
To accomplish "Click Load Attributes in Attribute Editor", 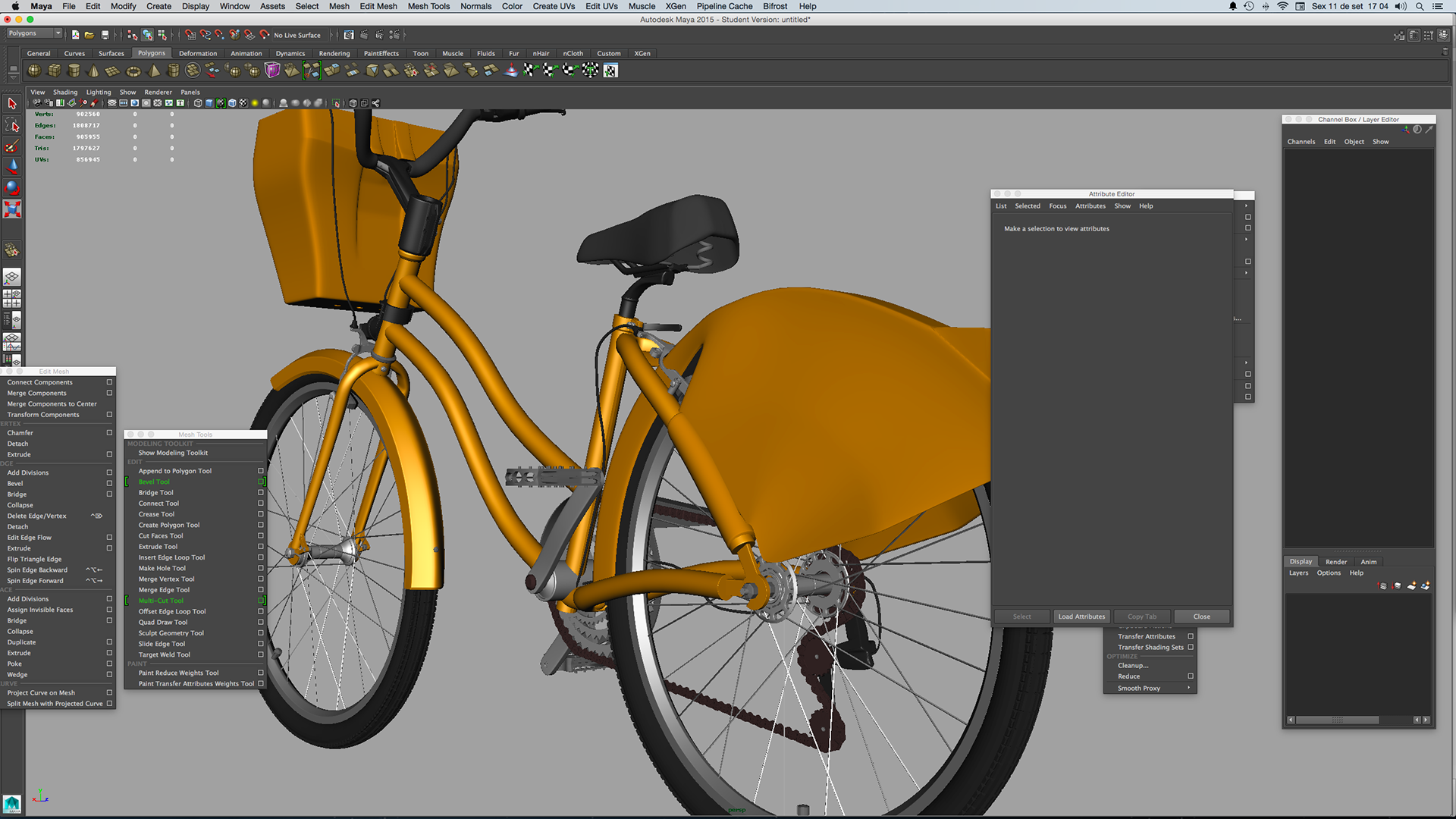I will (1082, 617).
